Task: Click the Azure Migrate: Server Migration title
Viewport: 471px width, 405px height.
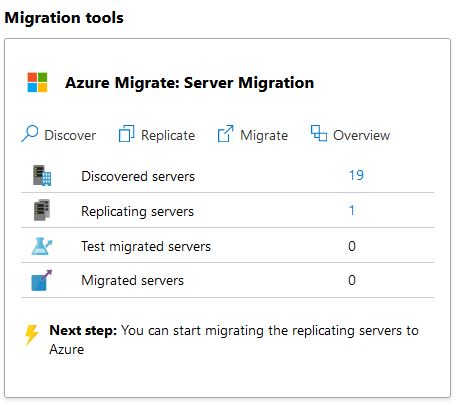Action: pos(190,83)
